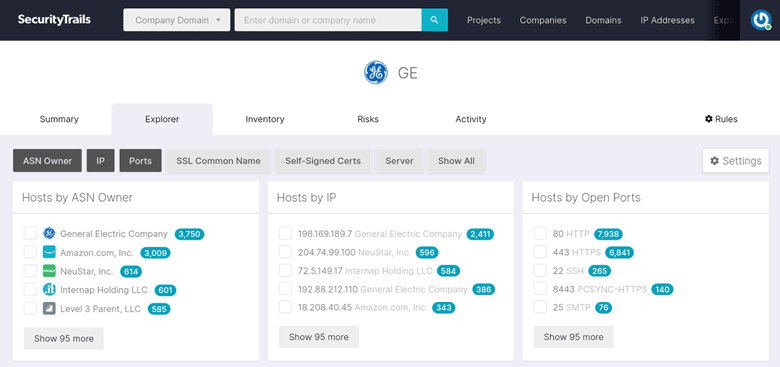
Task: Check the 80 HTTP port checkbox
Action: [540, 234]
